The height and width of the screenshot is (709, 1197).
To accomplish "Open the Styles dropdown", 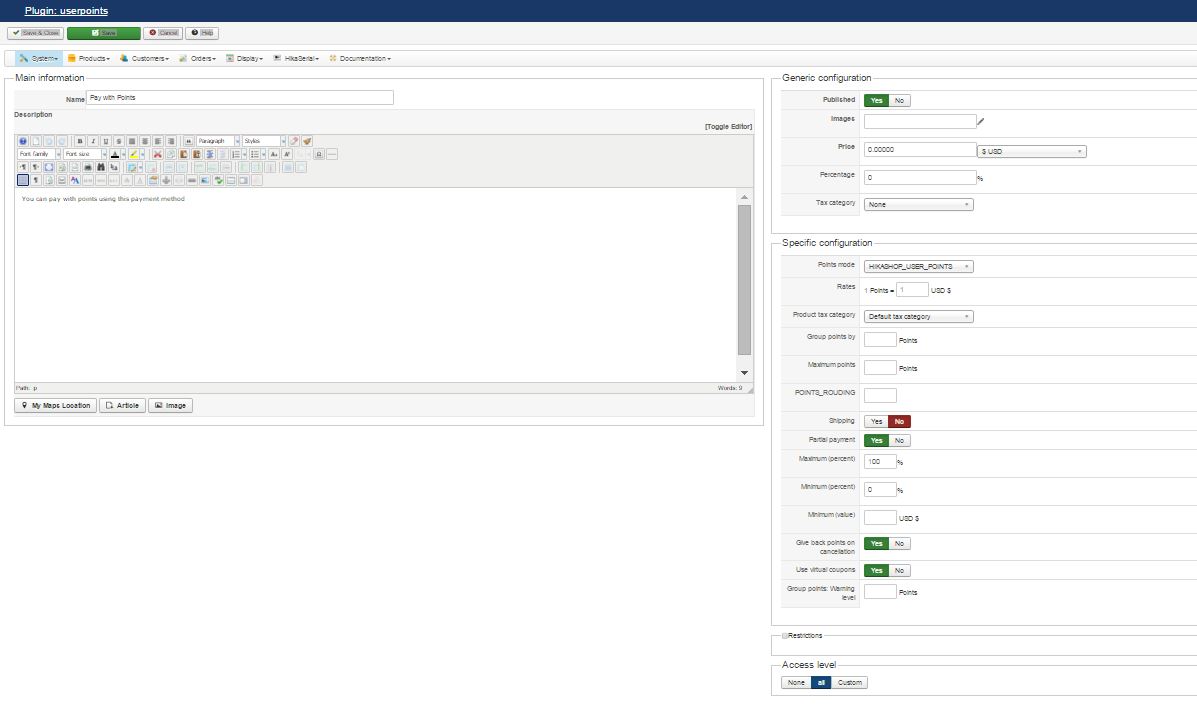I will click(264, 141).
